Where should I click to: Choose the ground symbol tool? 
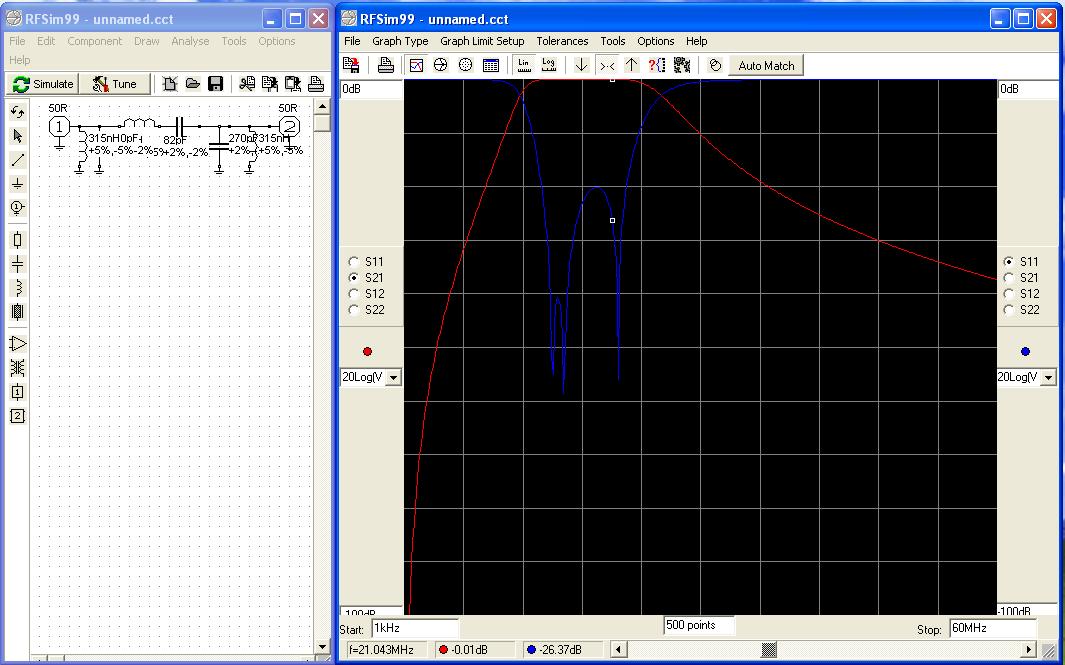point(18,183)
